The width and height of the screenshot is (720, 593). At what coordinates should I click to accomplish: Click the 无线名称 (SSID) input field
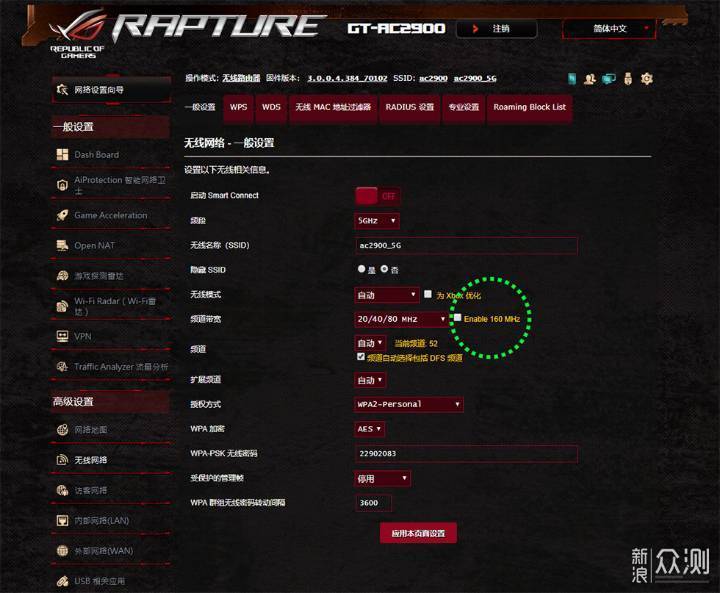pyautogui.click(x=466, y=246)
